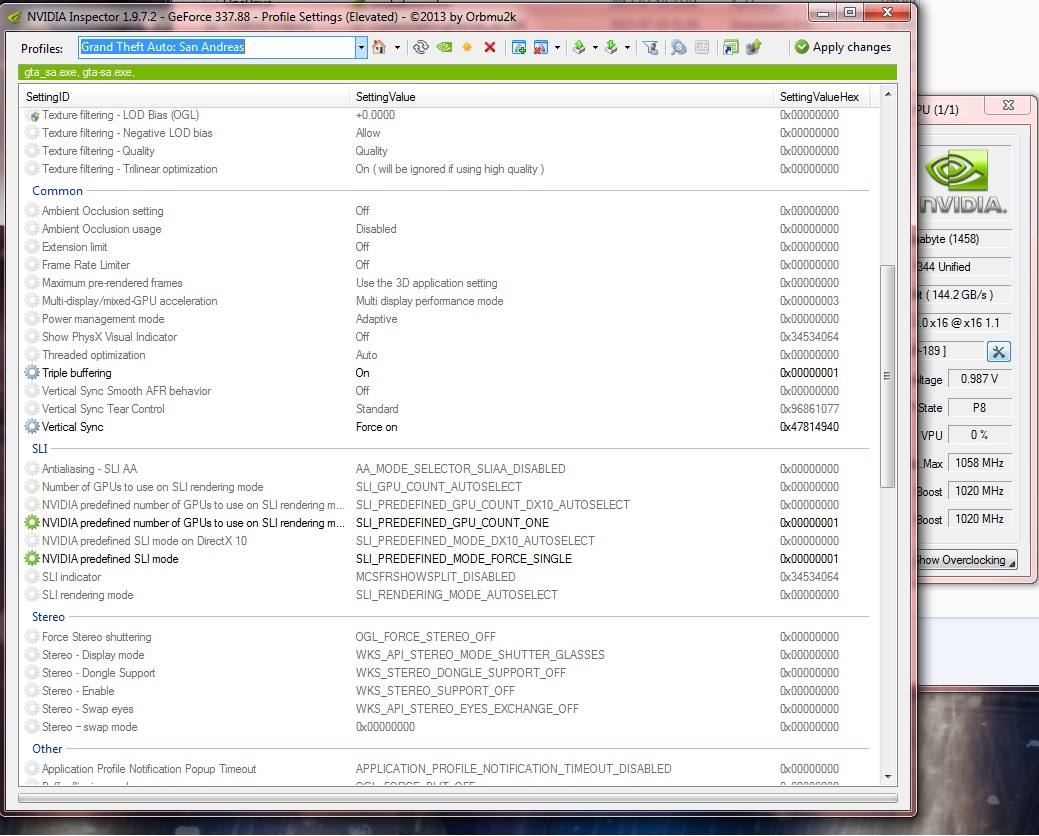Image resolution: width=1039 pixels, height=836 pixels.
Task: Select 'Force on' value for Vertical Sync
Action: tap(376, 427)
